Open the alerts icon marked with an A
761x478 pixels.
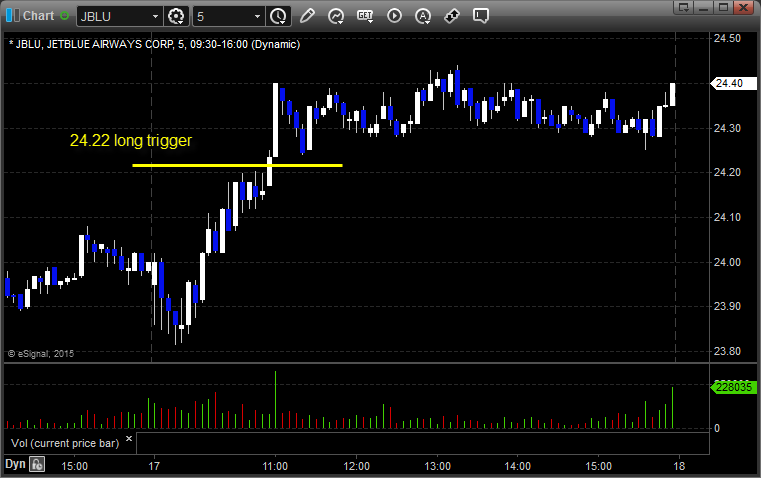423,16
